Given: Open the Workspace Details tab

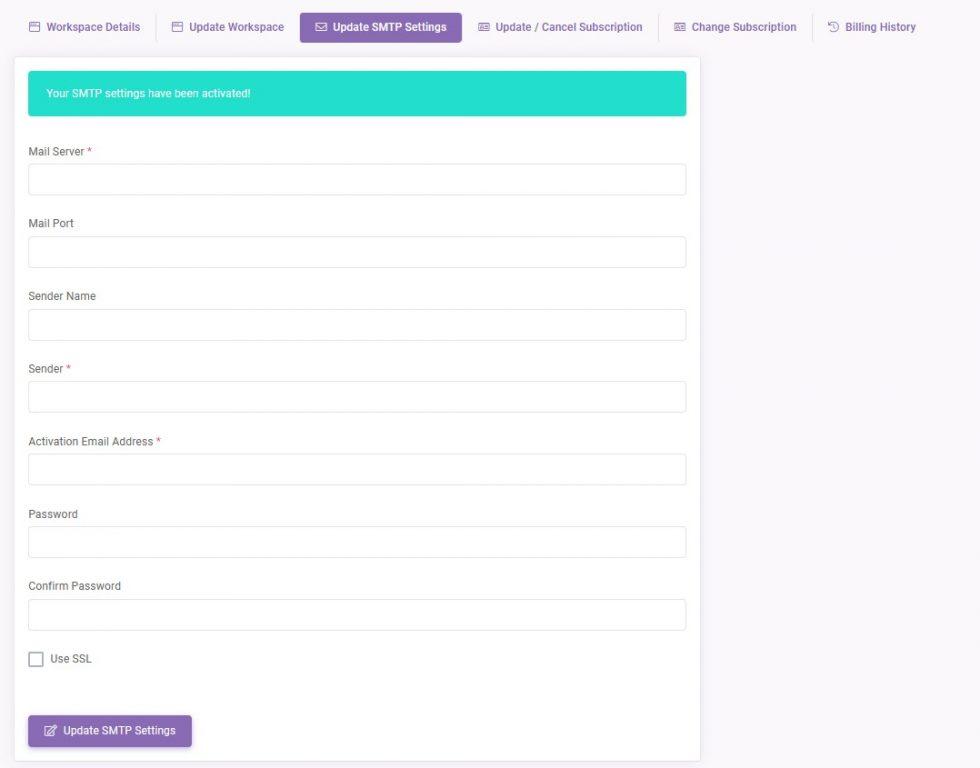Looking at the screenshot, I should (x=93, y=27).
